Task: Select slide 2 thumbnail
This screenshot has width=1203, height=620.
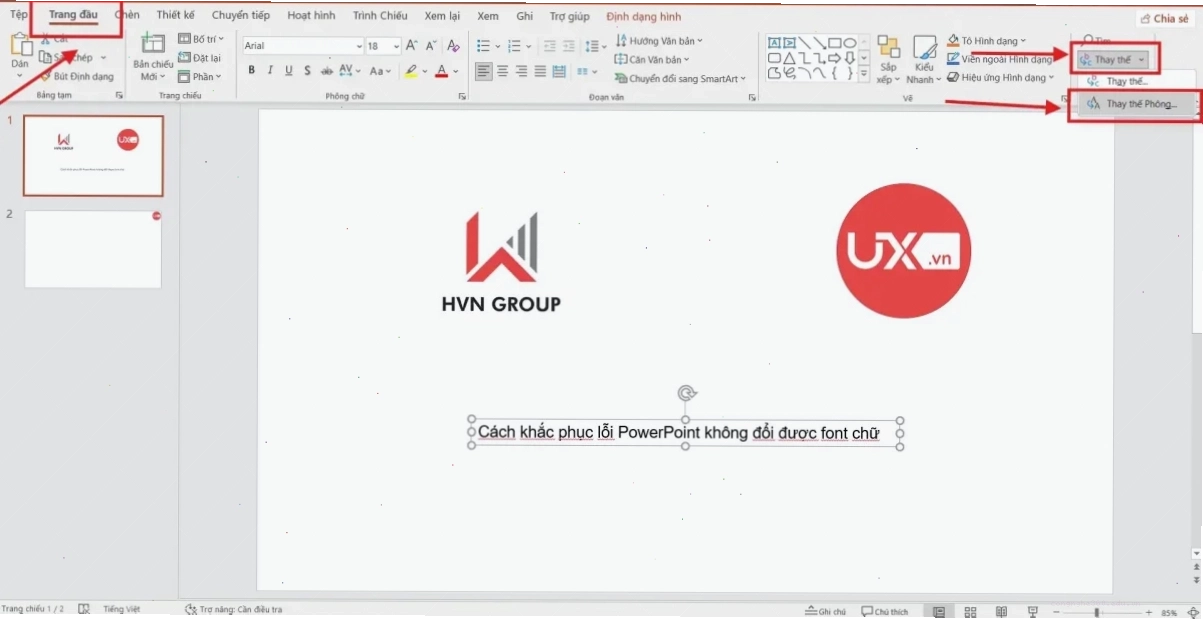Action: 93,249
